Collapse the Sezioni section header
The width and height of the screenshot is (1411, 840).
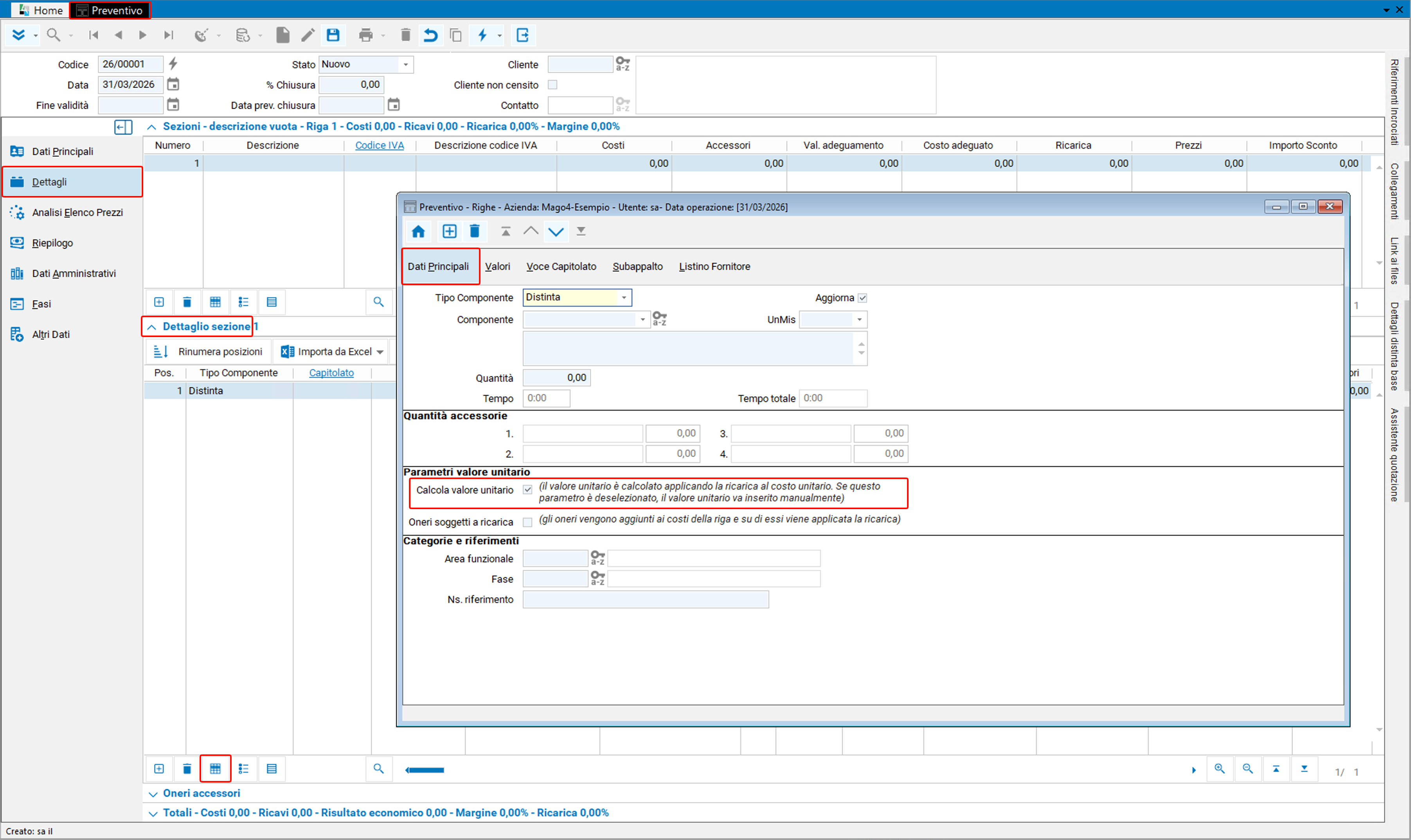(x=151, y=127)
